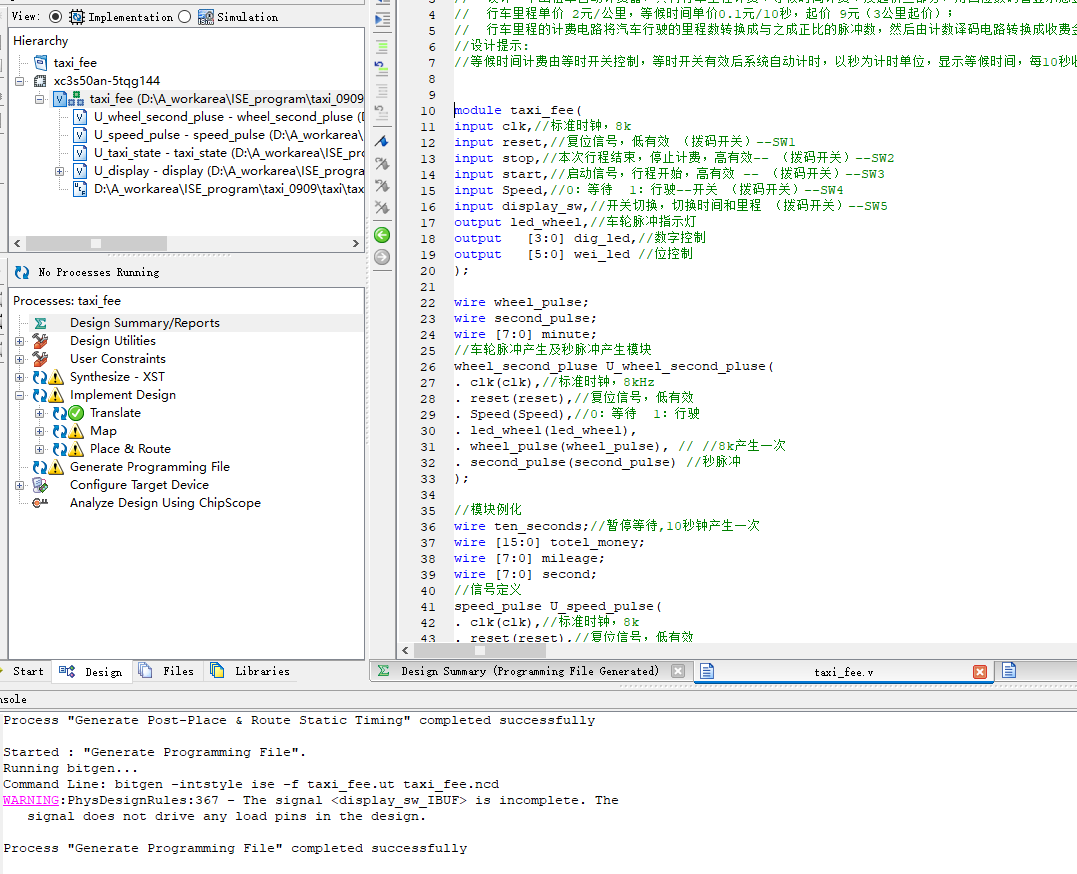1077x874 pixels.
Task: Select Generate Programming File process
Action: click(149, 467)
